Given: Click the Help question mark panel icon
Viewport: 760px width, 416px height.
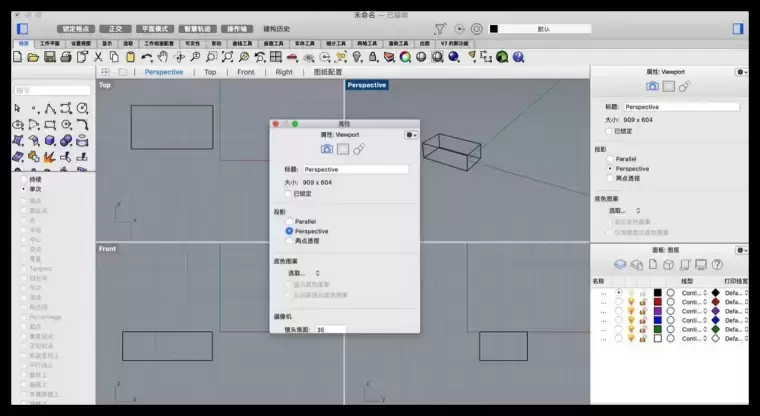Looking at the screenshot, I should 717,264.
